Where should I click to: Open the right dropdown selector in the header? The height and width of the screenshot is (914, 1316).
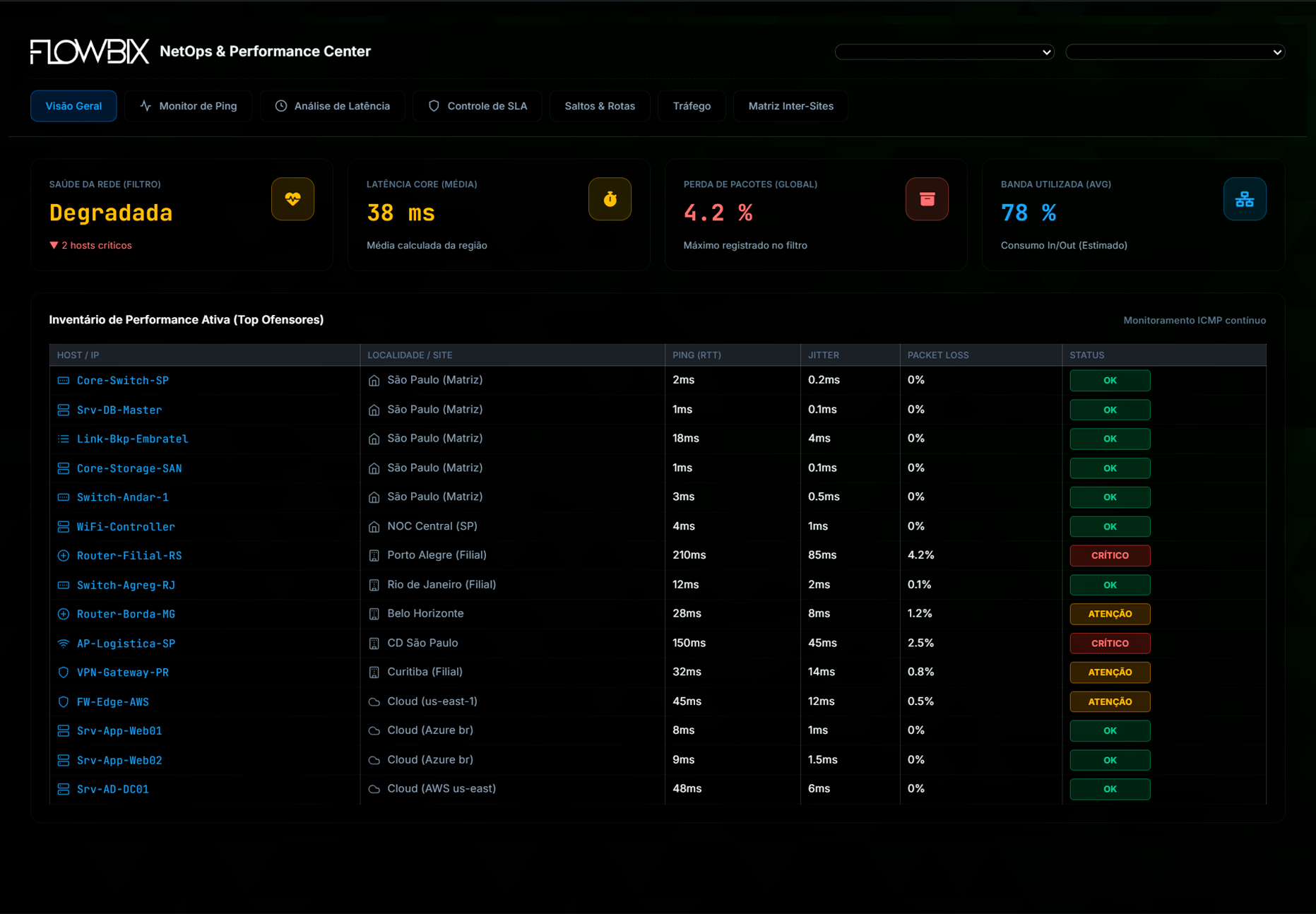[1175, 52]
